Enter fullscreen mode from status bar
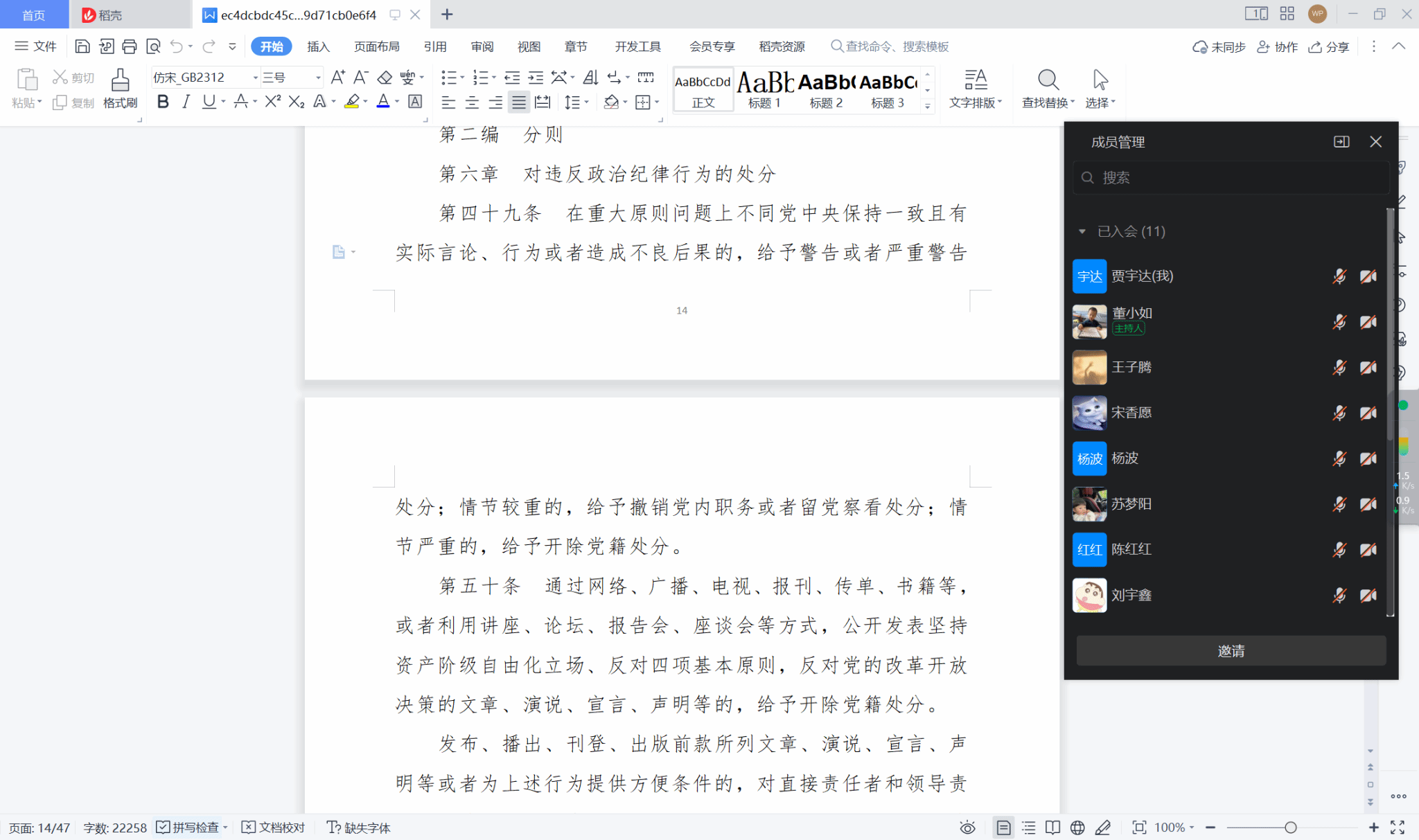This screenshot has width=1419, height=840. tap(1398, 828)
